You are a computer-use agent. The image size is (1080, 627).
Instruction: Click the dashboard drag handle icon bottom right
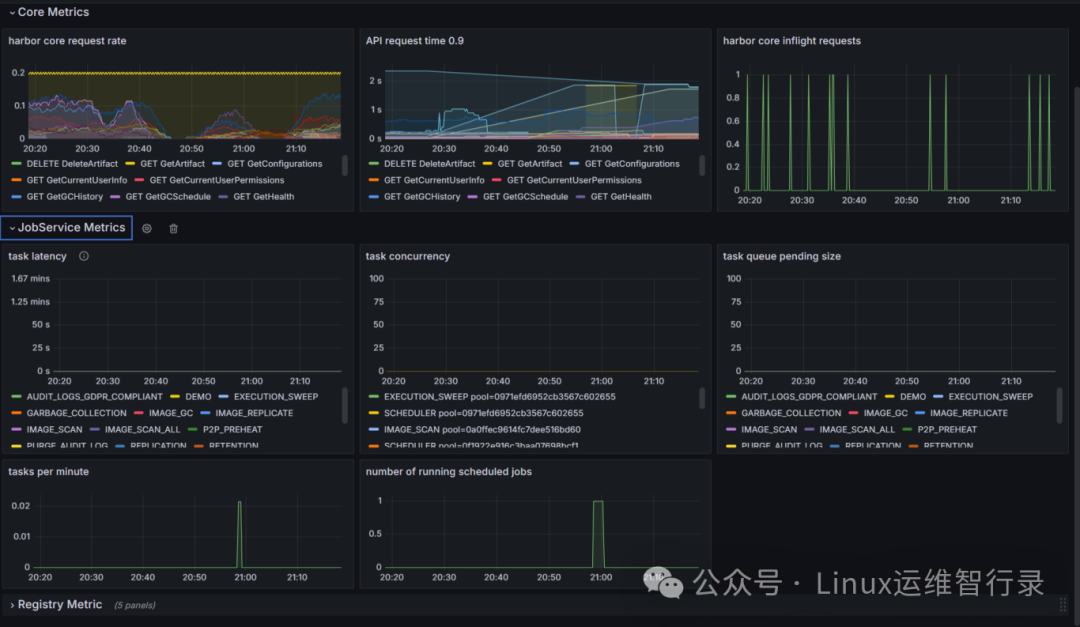(1063, 604)
